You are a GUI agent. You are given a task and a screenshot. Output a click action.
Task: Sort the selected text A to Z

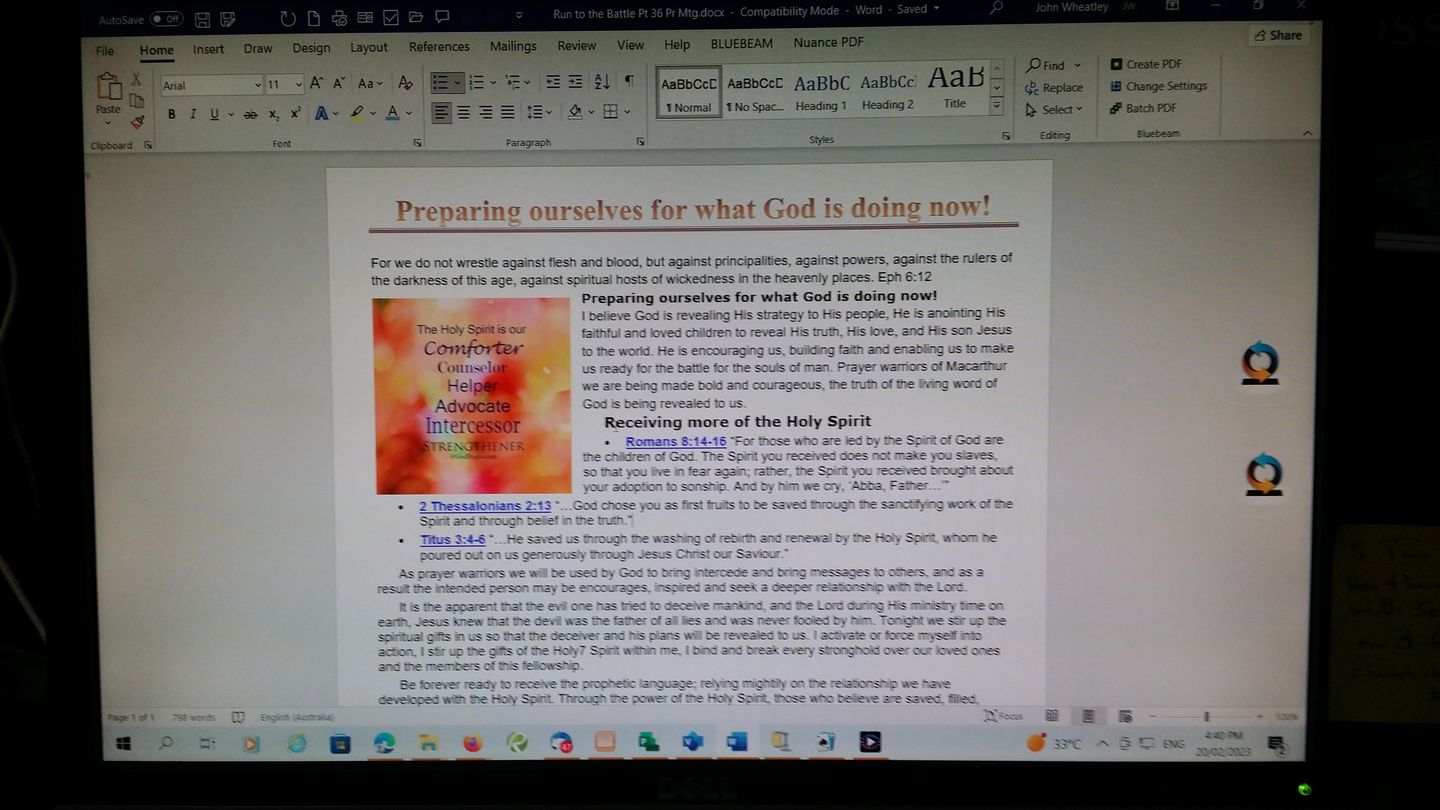coord(602,82)
